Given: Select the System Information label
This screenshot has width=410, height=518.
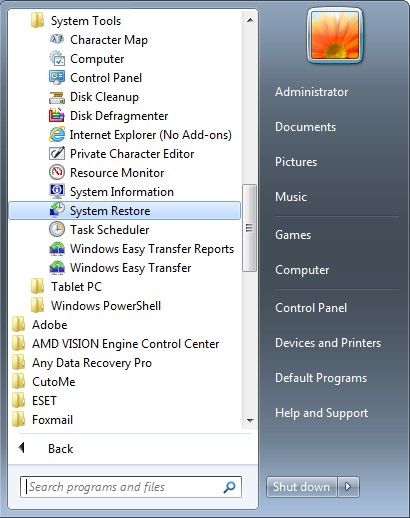Looking at the screenshot, I should [122, 192].
